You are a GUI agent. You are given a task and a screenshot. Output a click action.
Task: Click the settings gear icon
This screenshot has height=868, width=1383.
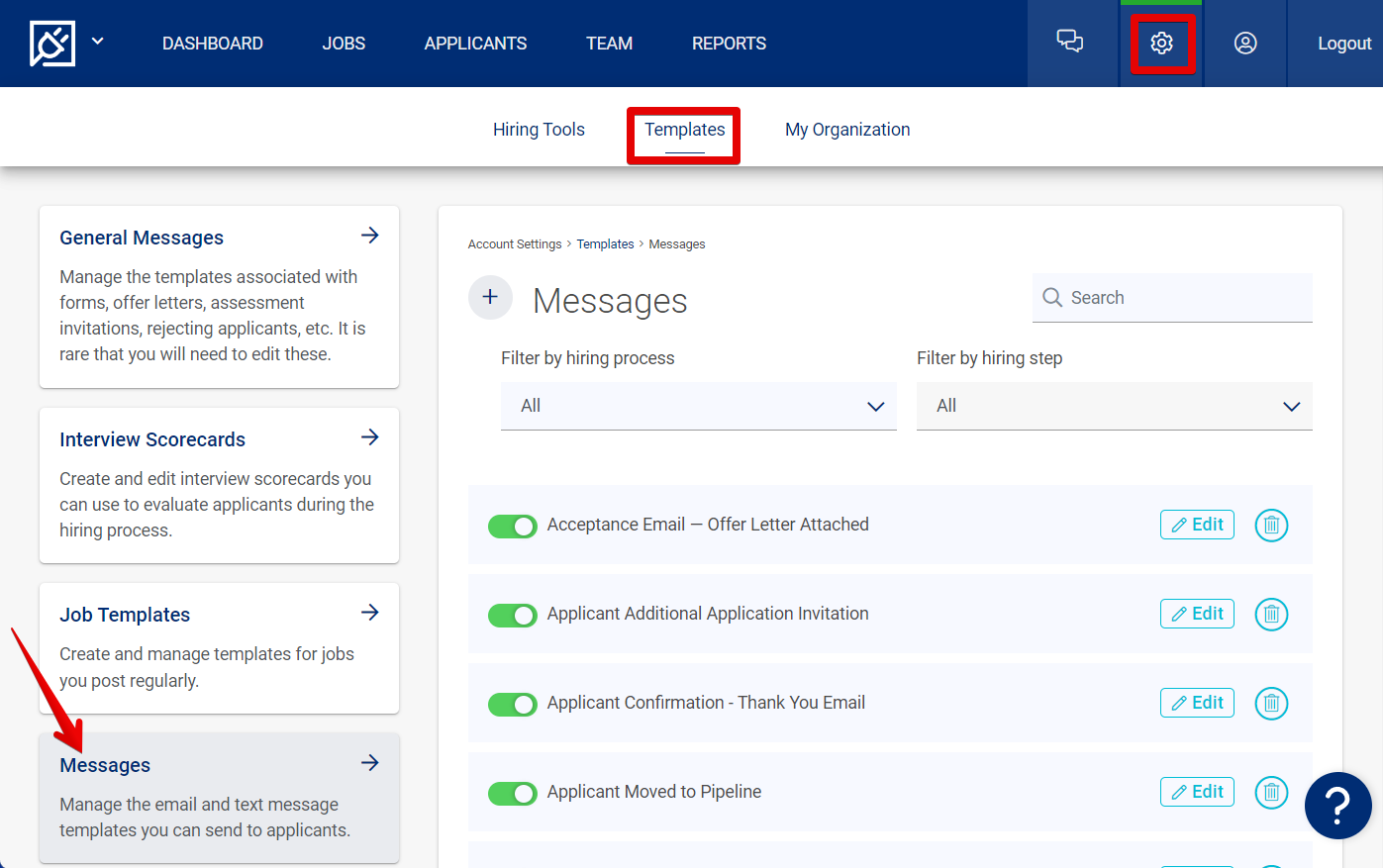click(1160, 43)
